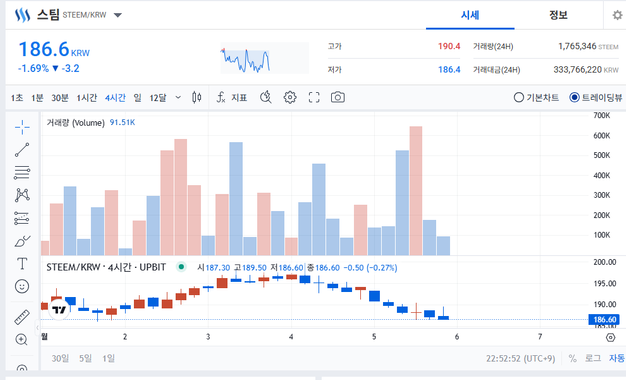Open the Fibonacci retracement tool
Screen dimensions: 626x380
tap(22, 172)
